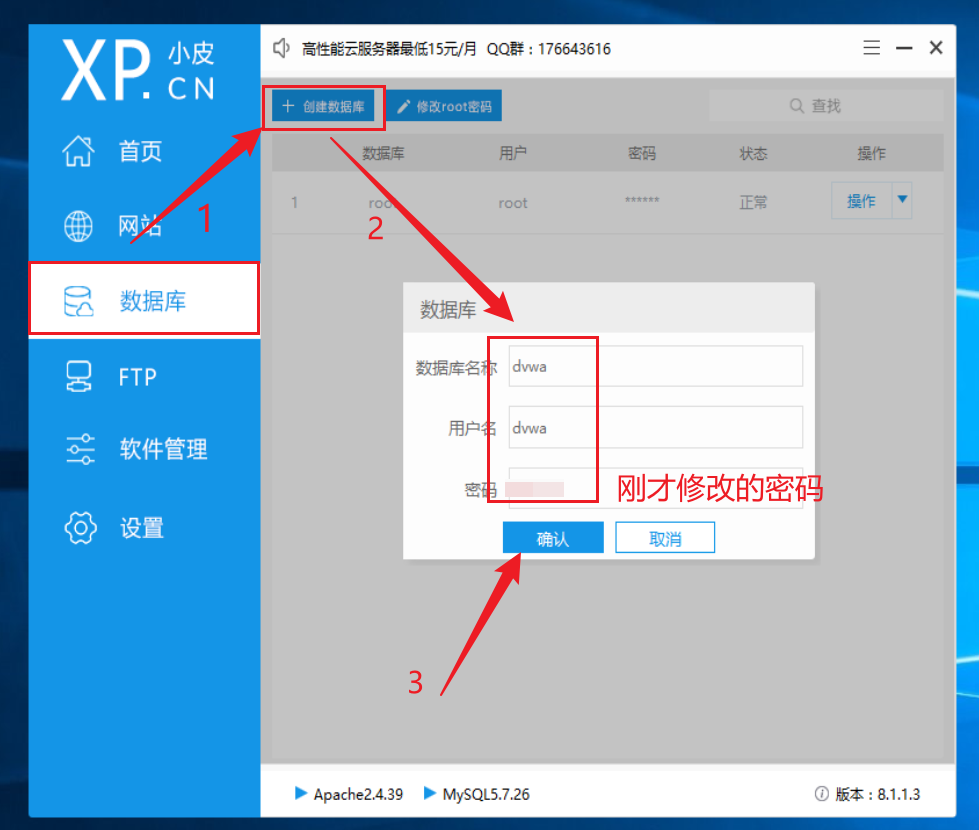Click the 修改root密码 button
The image size is (979, 830).
point(444,106)
